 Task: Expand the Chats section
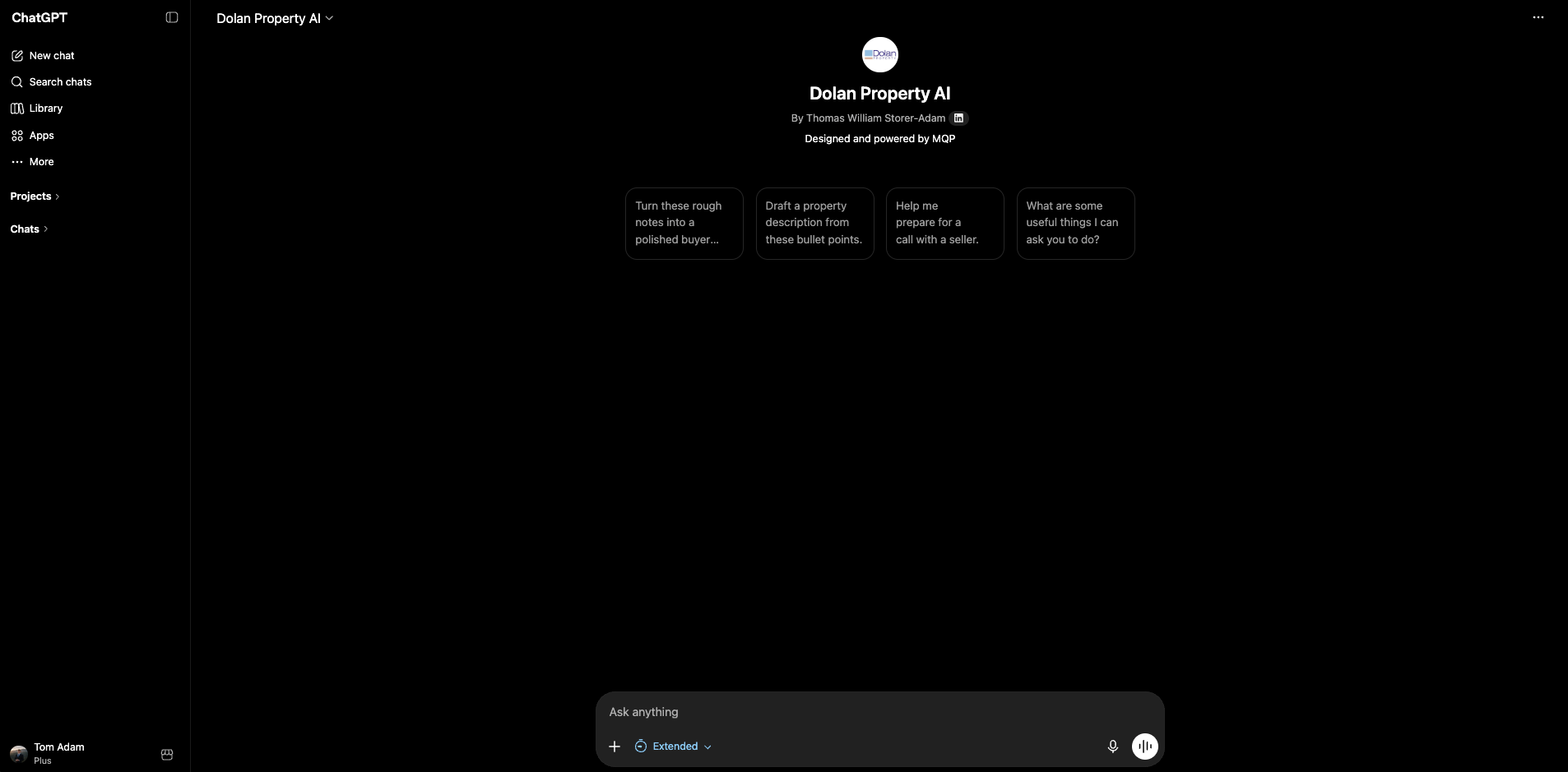(29, 229)
